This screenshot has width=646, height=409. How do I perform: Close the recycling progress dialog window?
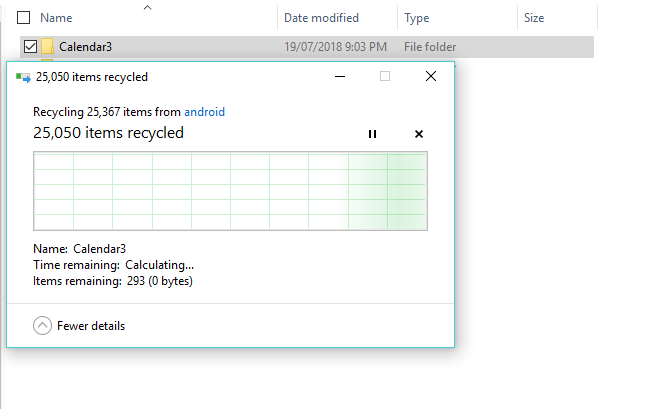[431, 76]
